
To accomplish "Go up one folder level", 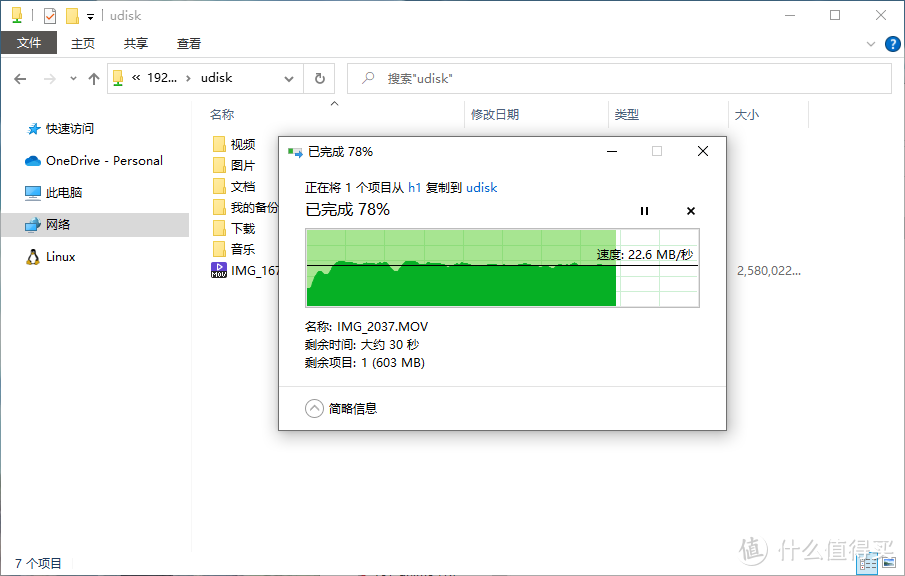I will tap(94, 78).
